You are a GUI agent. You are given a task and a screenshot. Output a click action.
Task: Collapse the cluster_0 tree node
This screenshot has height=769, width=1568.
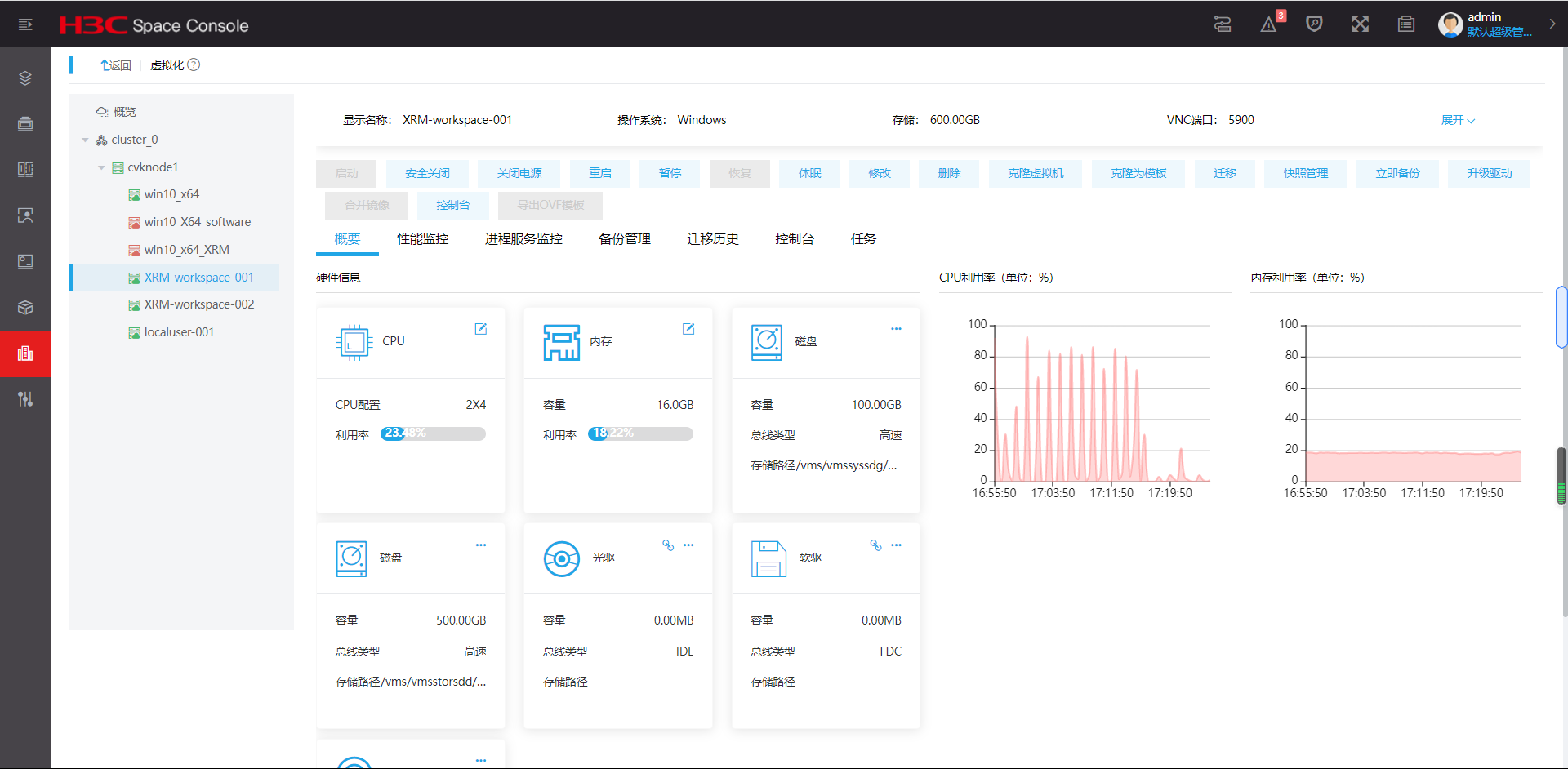click(x=85, y=140)
